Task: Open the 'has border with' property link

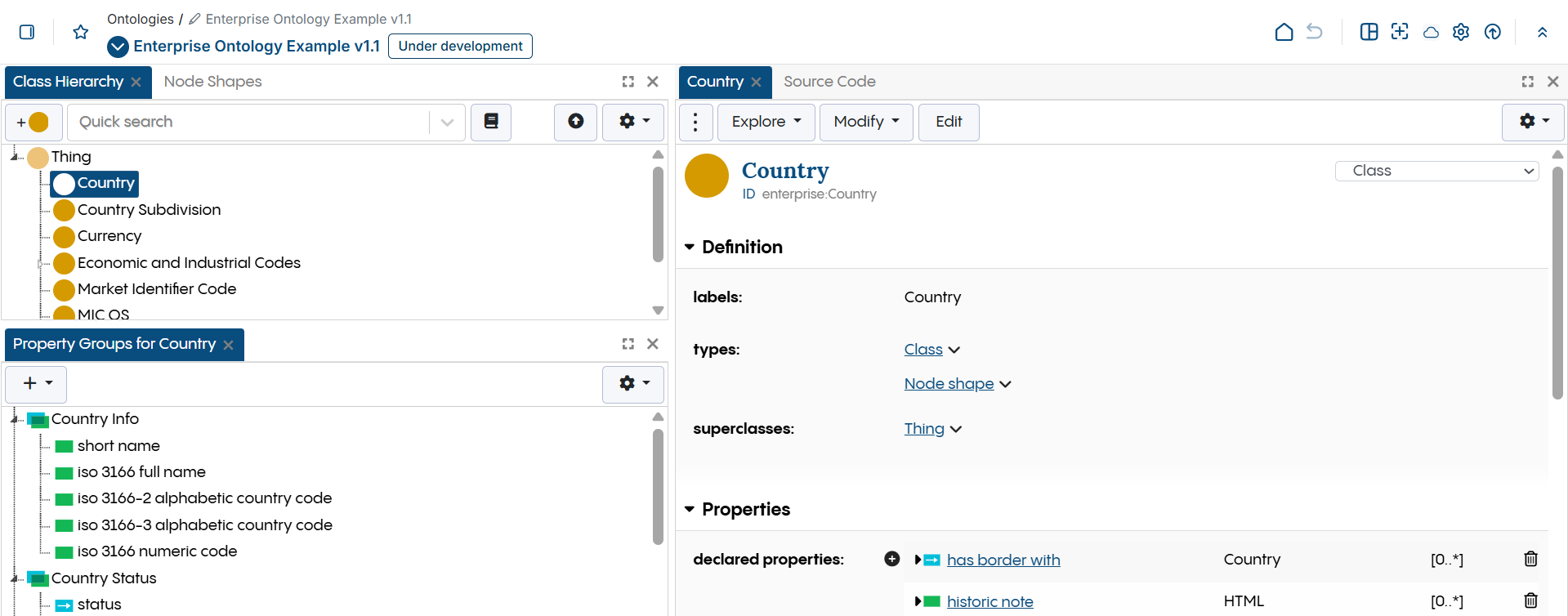Action: [1003, 560]
